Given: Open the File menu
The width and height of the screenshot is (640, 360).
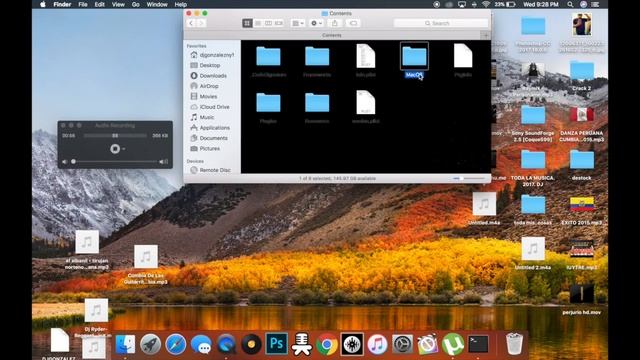Looking at the screenshot, I should (x=83, y=4).
